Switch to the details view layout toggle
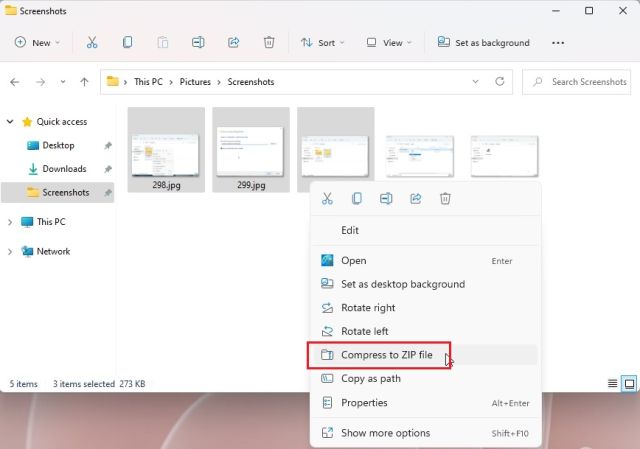The width and height of the screenshot is (640, 449). click(x=612, y=383)
